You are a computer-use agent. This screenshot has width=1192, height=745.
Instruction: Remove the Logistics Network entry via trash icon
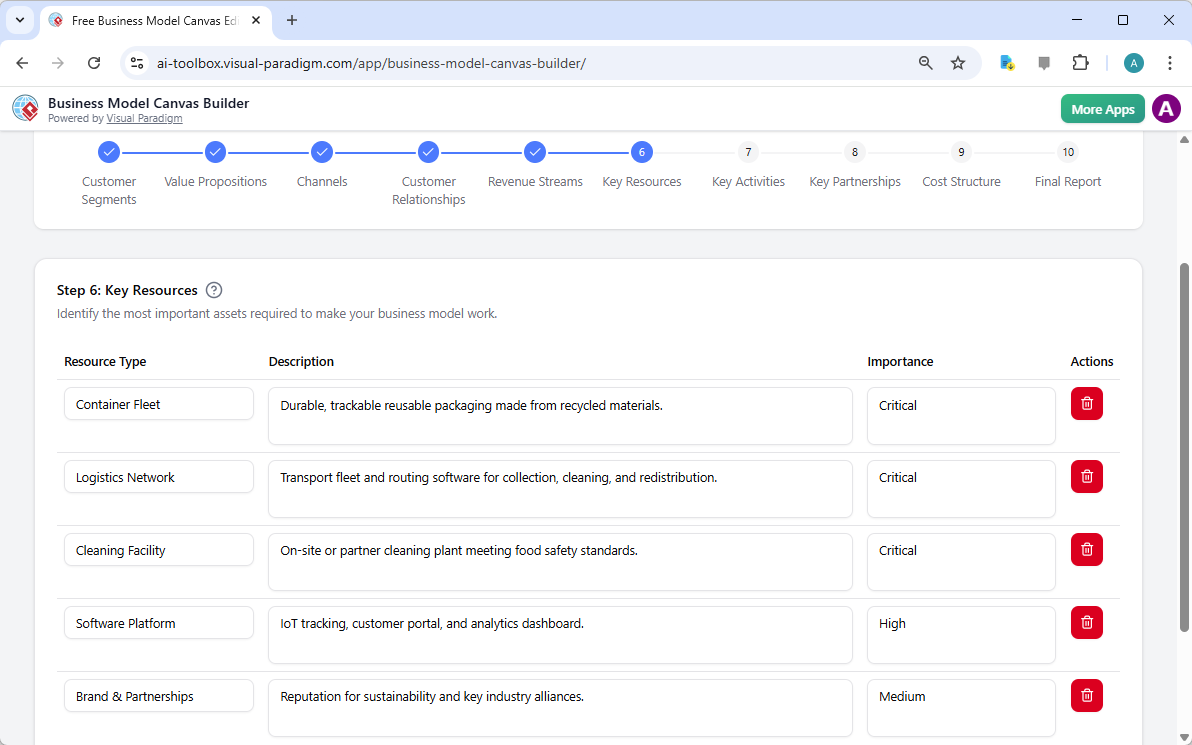(x=1087, y=476)
